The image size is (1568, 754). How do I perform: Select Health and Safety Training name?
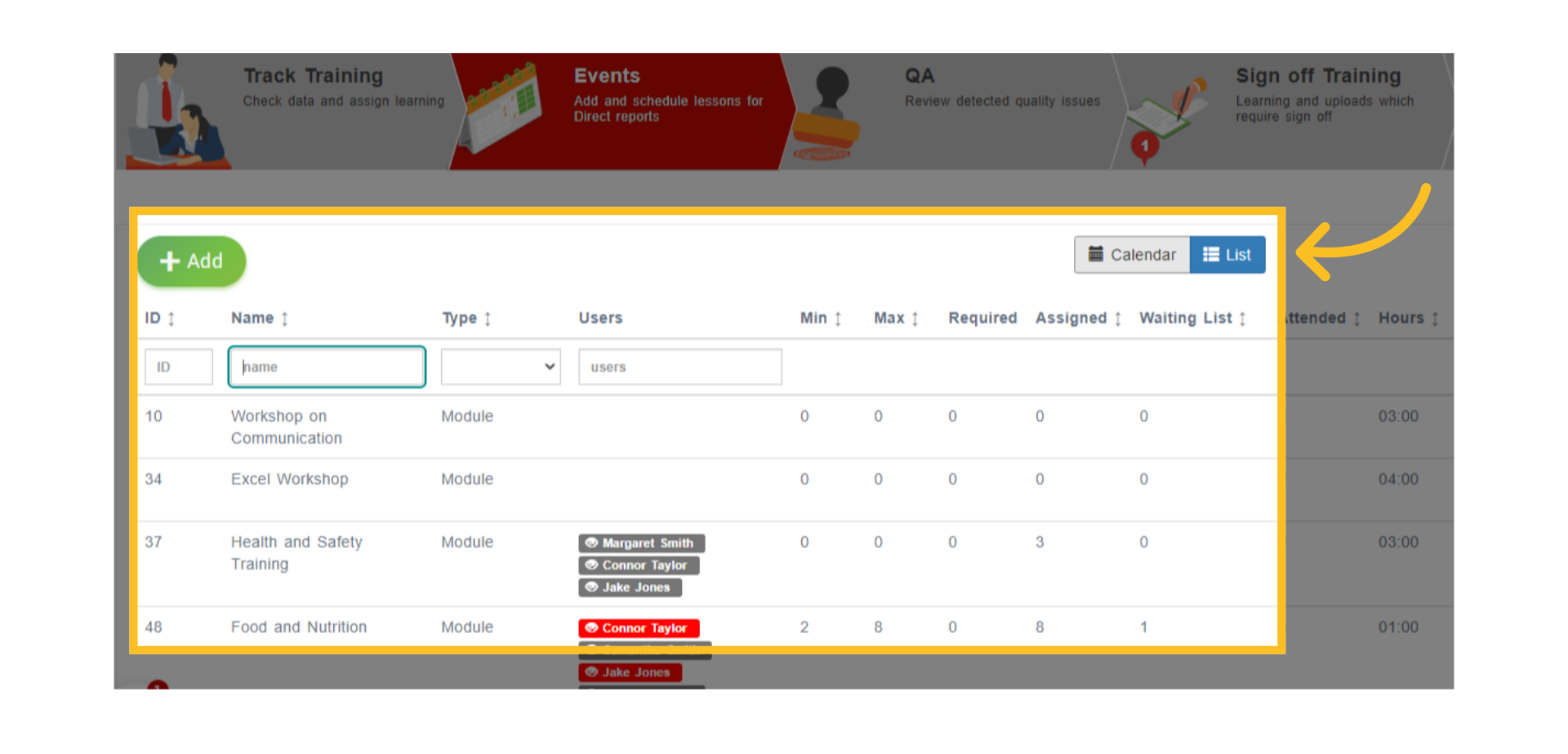tap(296, 553)
